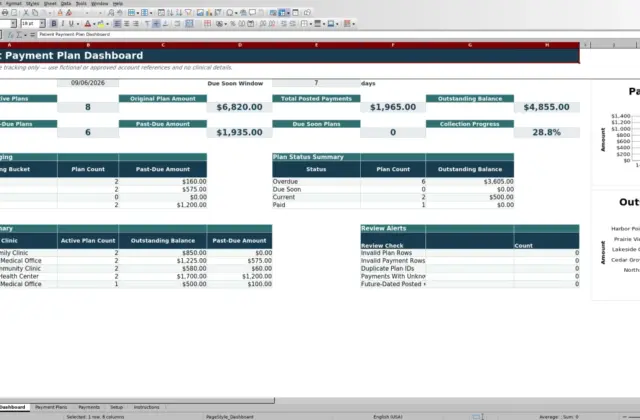This screenshot has width=640, height=420.
Task: Click the horizontal scrollbar above sheet tabs
Action: point(137,401)
